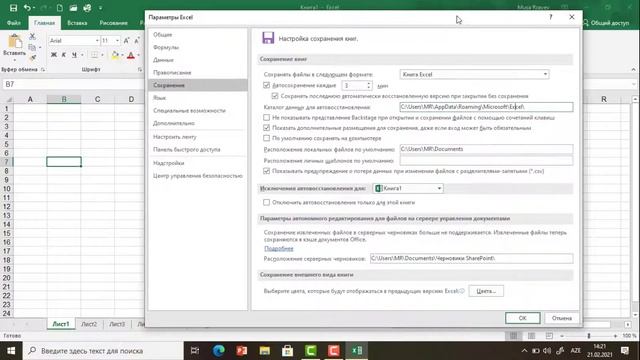Toggle underline Ч formatting
This screenshot has height=360, width=640.
[x=74, y=55]
